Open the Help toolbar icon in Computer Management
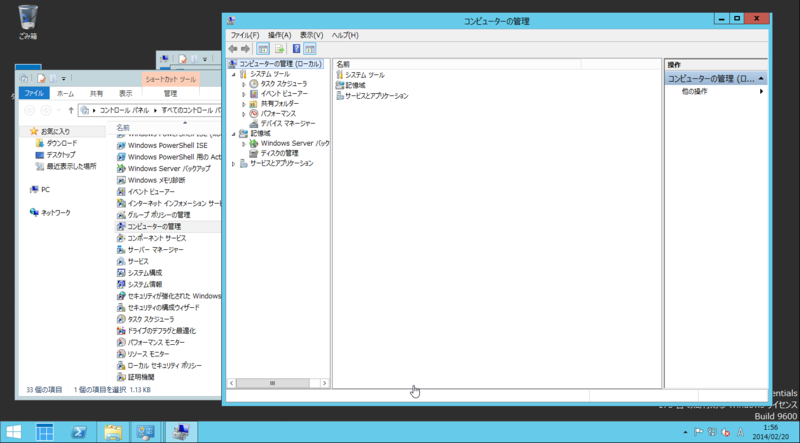This screenshot has height=443, width=800. 296,49
